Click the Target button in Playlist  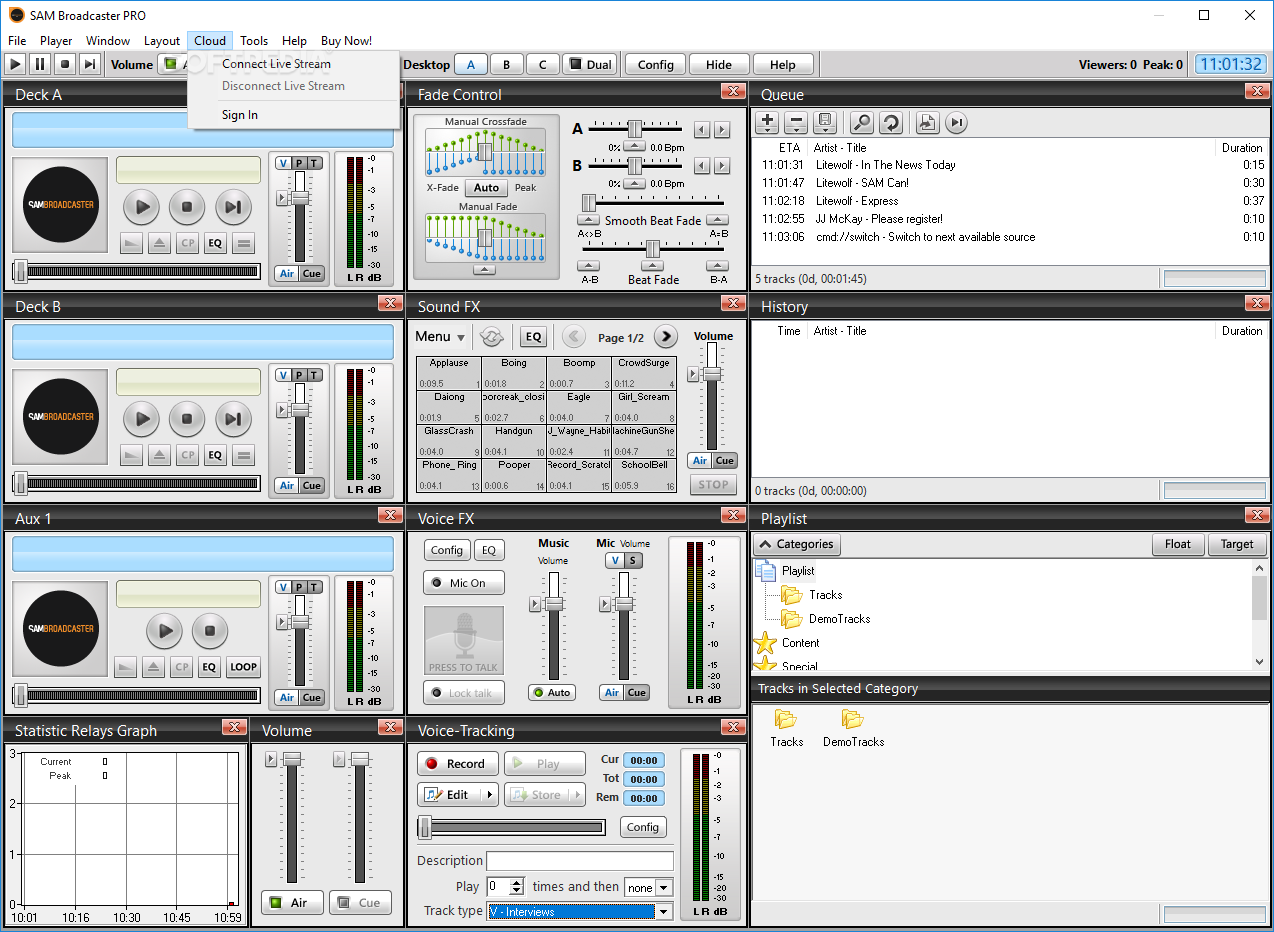tap(1237, 544)
